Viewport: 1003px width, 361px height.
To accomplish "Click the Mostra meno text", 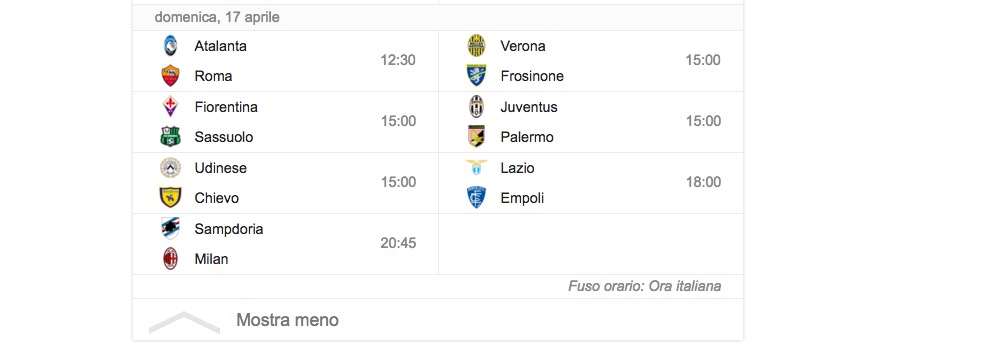I will click(x=287, y=320).
